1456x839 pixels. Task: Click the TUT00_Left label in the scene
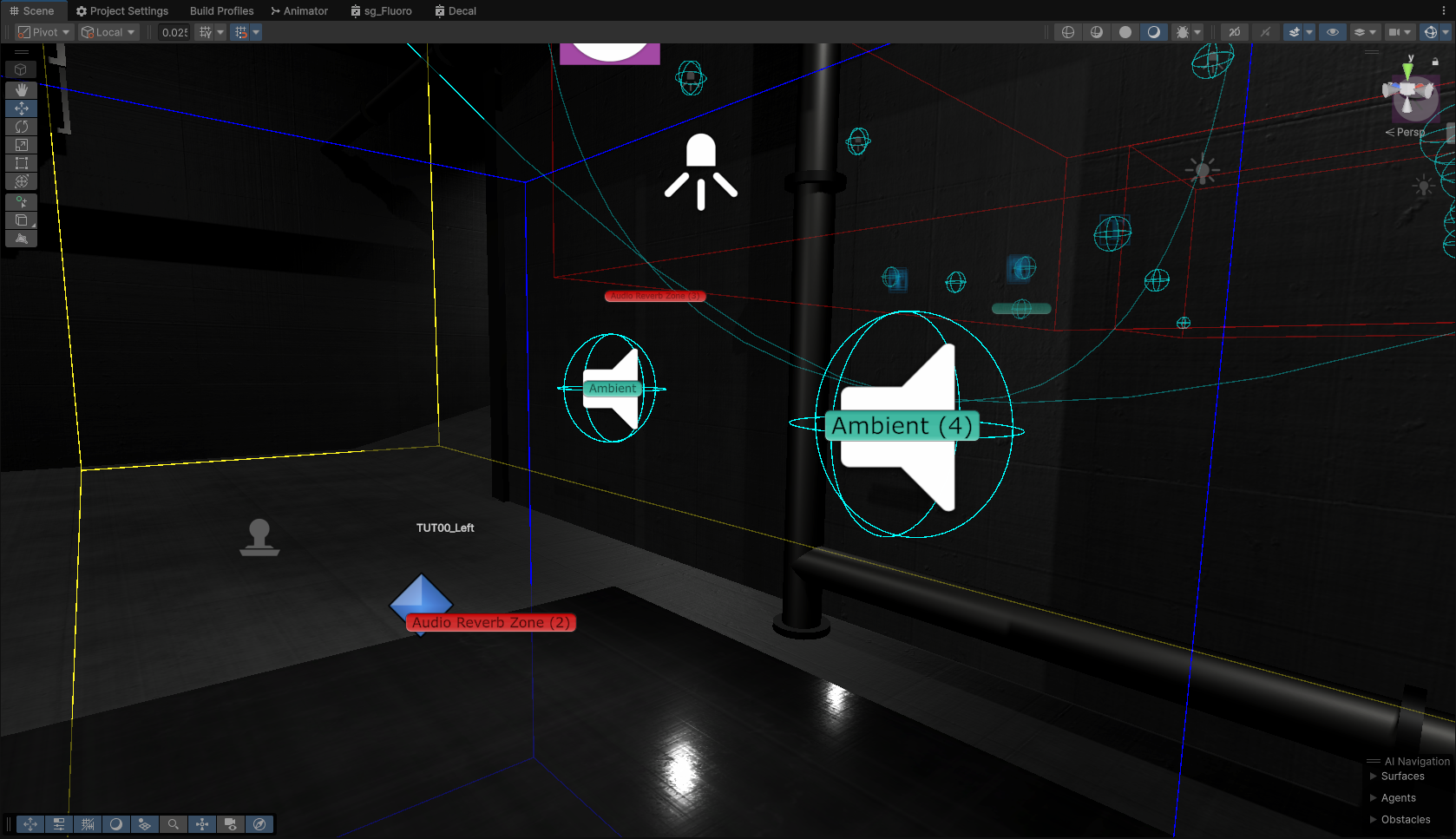pyautogui.click(x=445, y=528)
